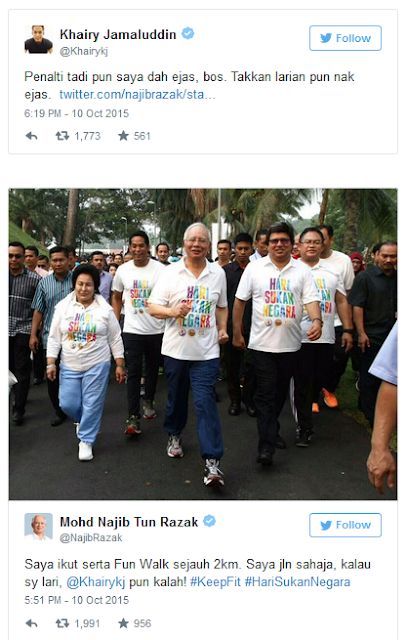Viewport: 407px width, 640px height.
Task: Click Khairy Jamaluddin's profile avatar
Action: pyautogui.click(x=38, y=40)
